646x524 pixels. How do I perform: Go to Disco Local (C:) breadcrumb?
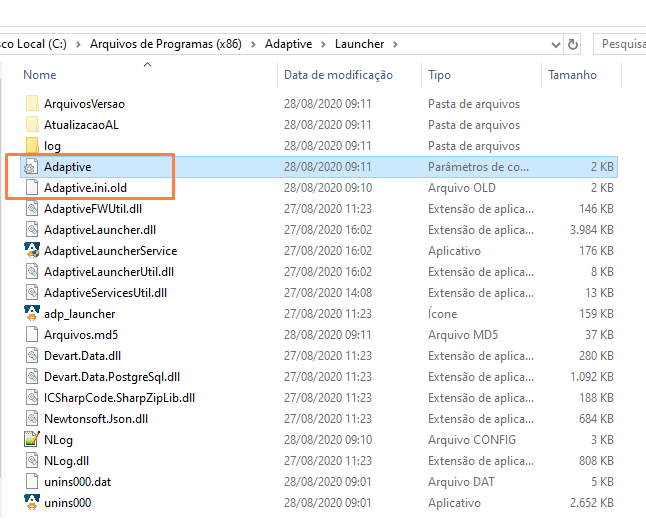pos(33,44)
